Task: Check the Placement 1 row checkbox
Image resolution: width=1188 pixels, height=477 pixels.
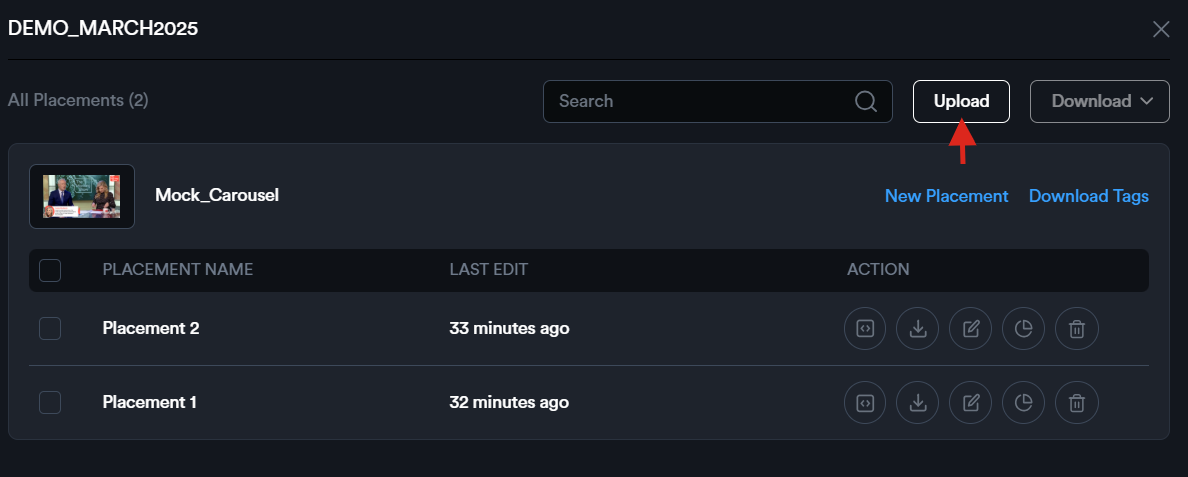Action: click(50, 403)
